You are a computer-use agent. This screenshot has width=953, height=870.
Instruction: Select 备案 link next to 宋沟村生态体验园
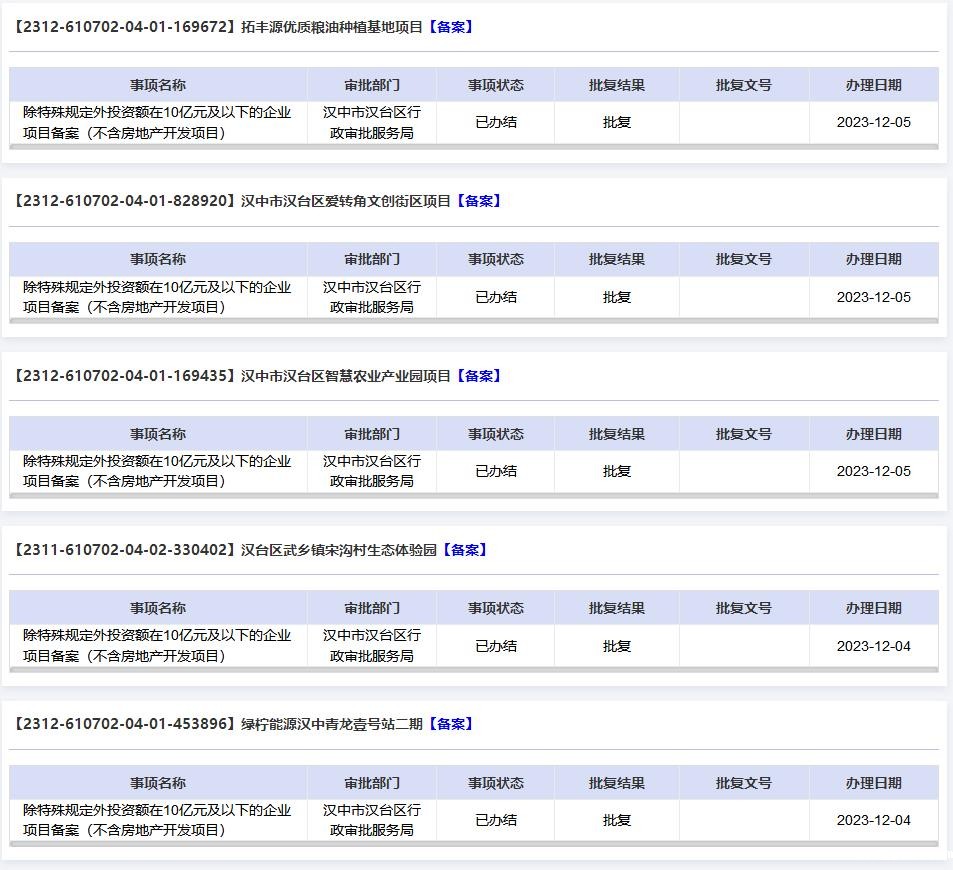click(464, 550)
